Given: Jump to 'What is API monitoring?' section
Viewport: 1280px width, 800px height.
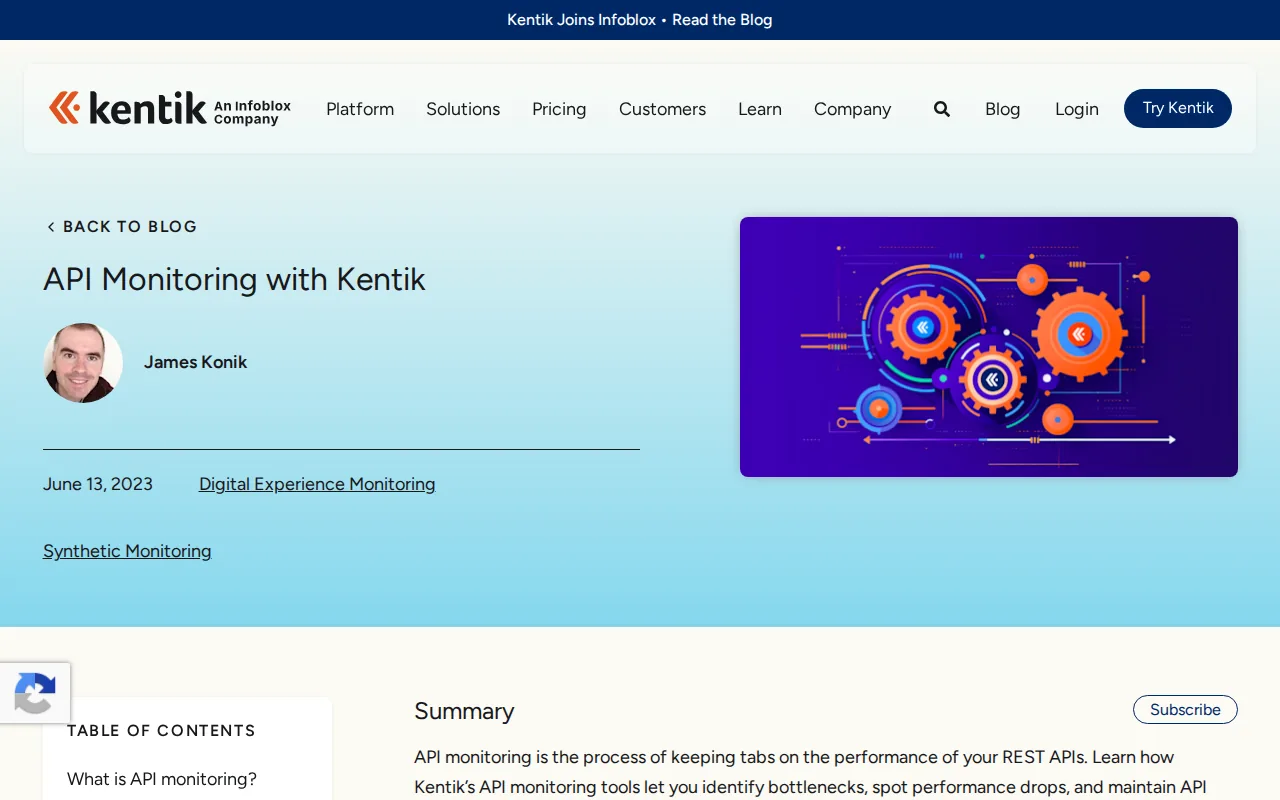Looking at the screenshot, I should [162, 779].
